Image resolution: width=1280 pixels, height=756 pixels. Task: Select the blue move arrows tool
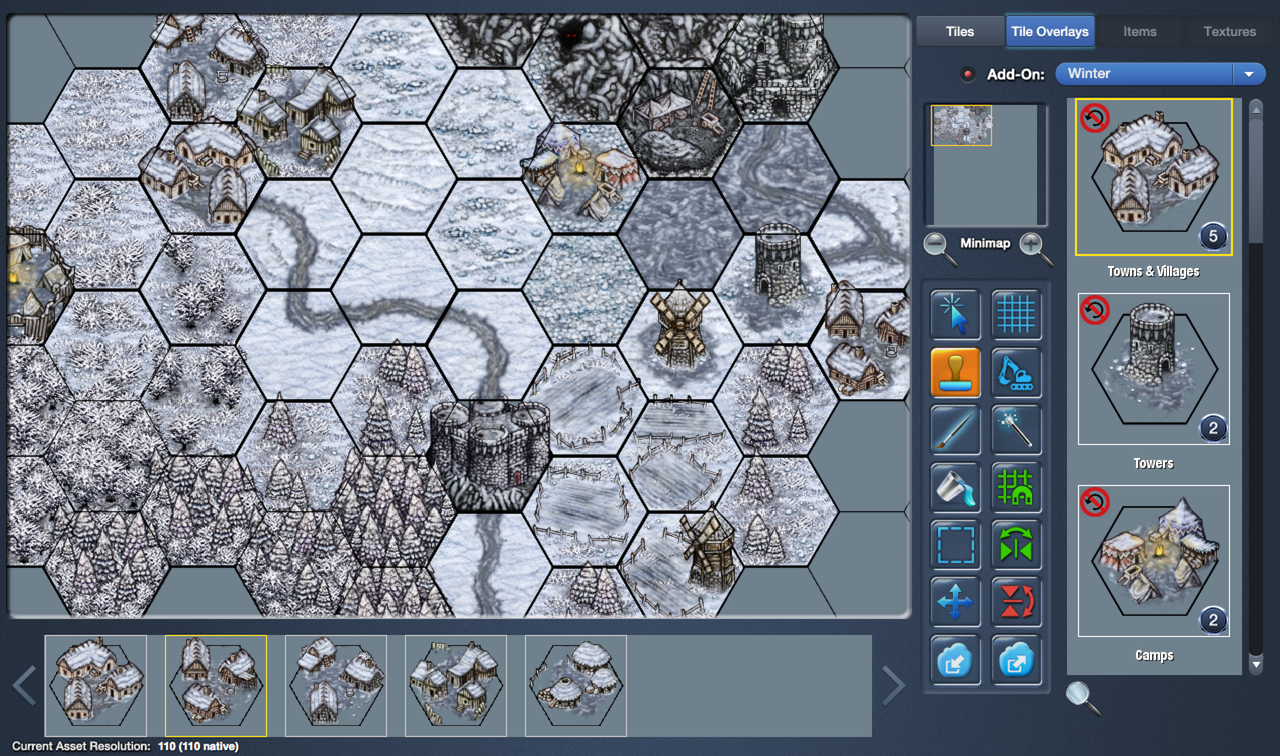click(x=955, y=603)
